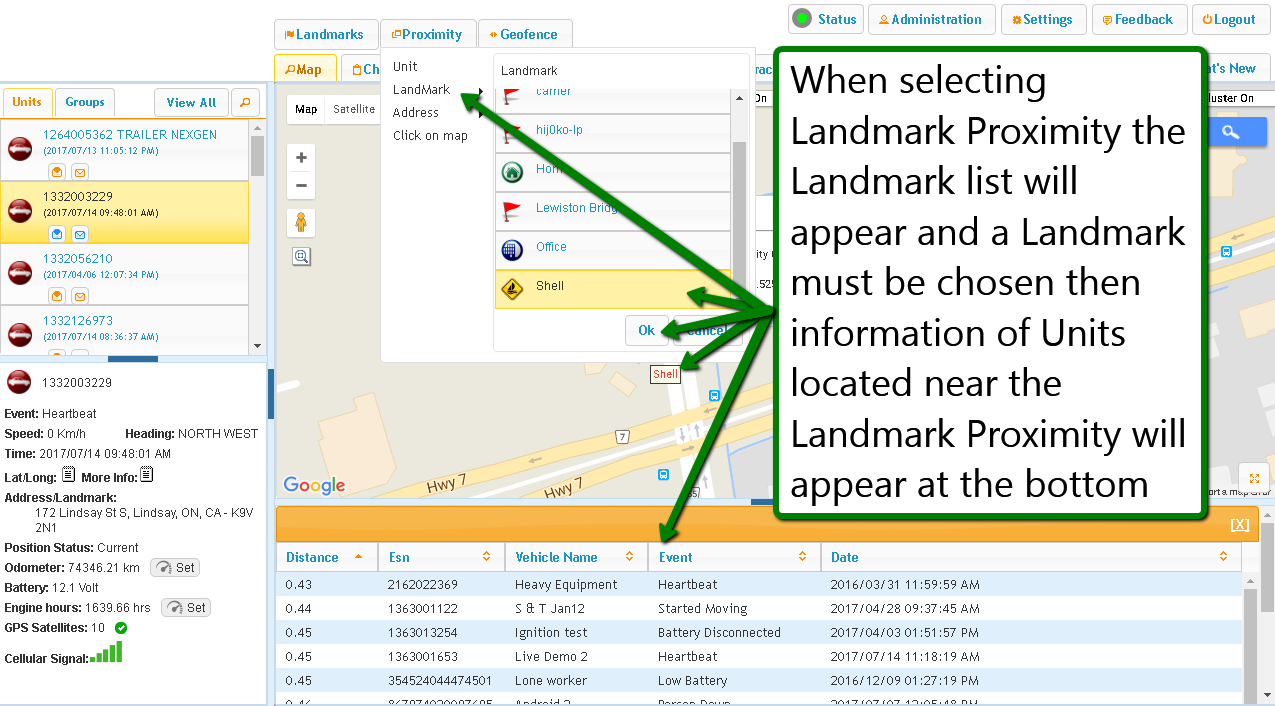Click the map zoom in plus button

[x=301, y=158]
